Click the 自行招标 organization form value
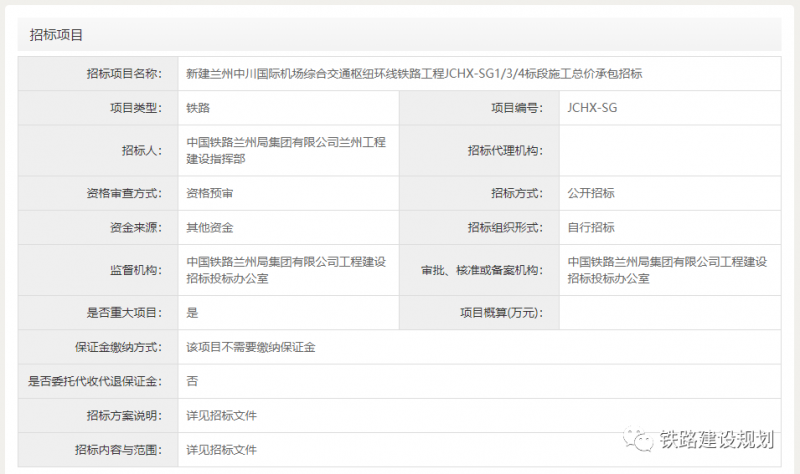Image resolution: width=800 pixels, height=474 pixels. [x=591, y=227]
